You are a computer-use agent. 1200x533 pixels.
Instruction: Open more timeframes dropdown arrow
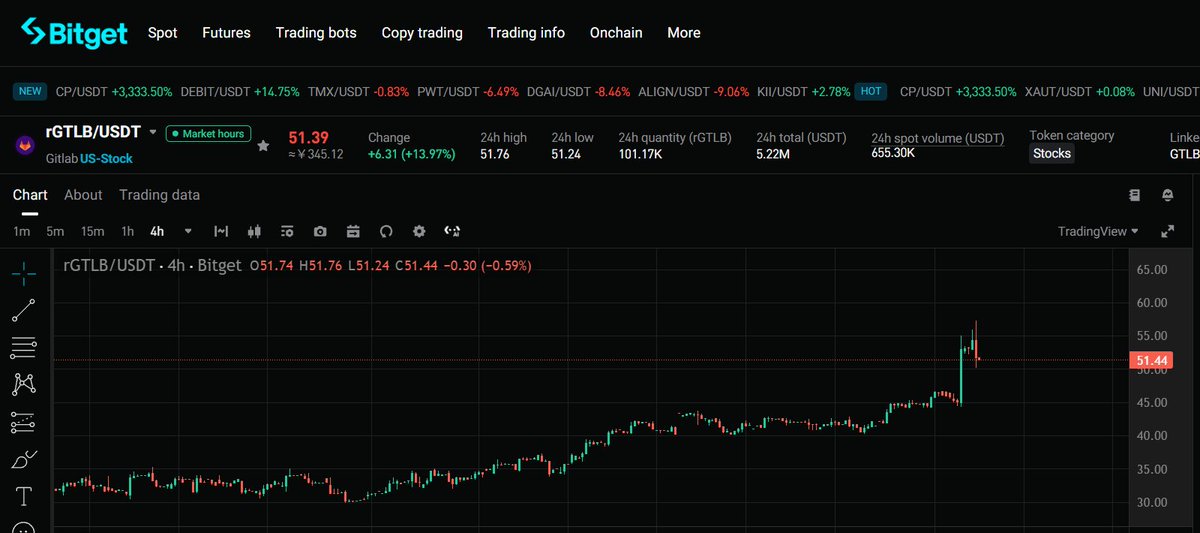[x=188, y=231]
